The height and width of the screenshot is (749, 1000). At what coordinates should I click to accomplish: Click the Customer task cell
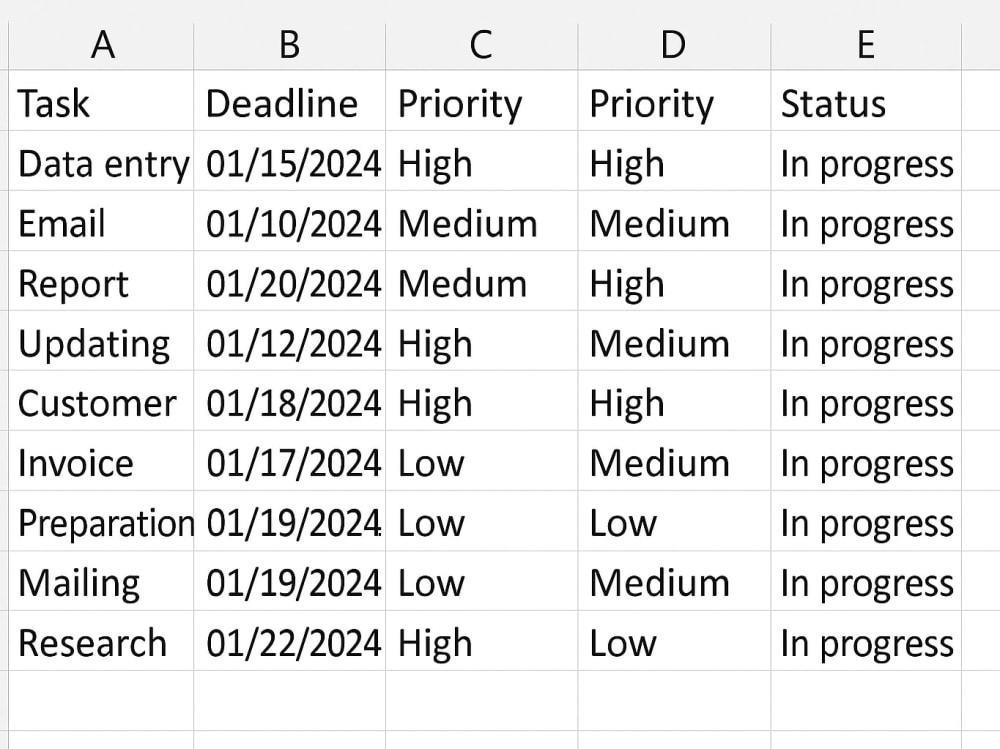101,401
